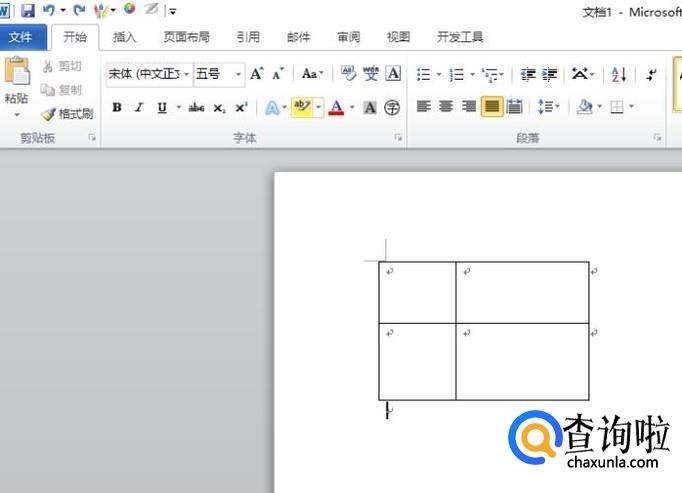
Task: Select the Home (开始) tab
Action: click(x=75, y=37)
